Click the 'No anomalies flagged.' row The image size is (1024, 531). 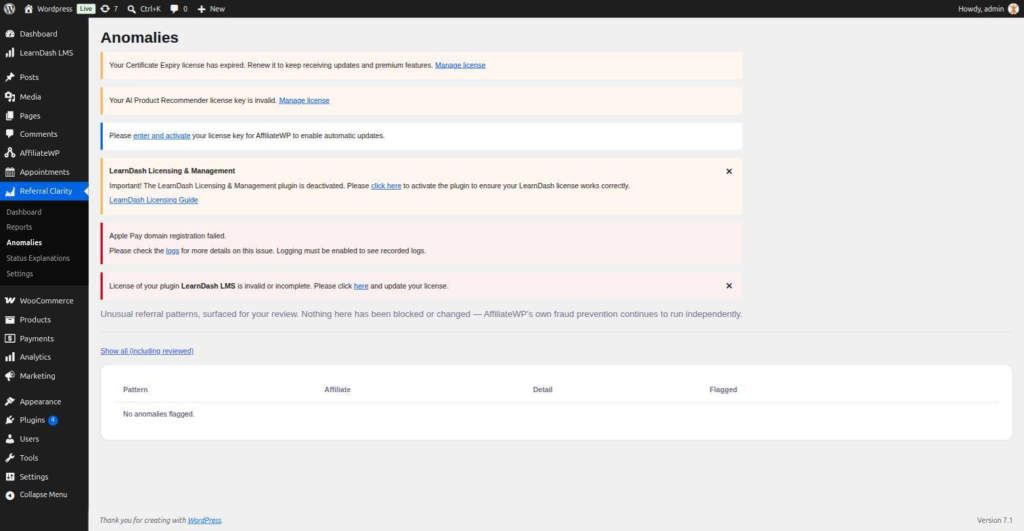pyautogui.click(x=556, y=414)
